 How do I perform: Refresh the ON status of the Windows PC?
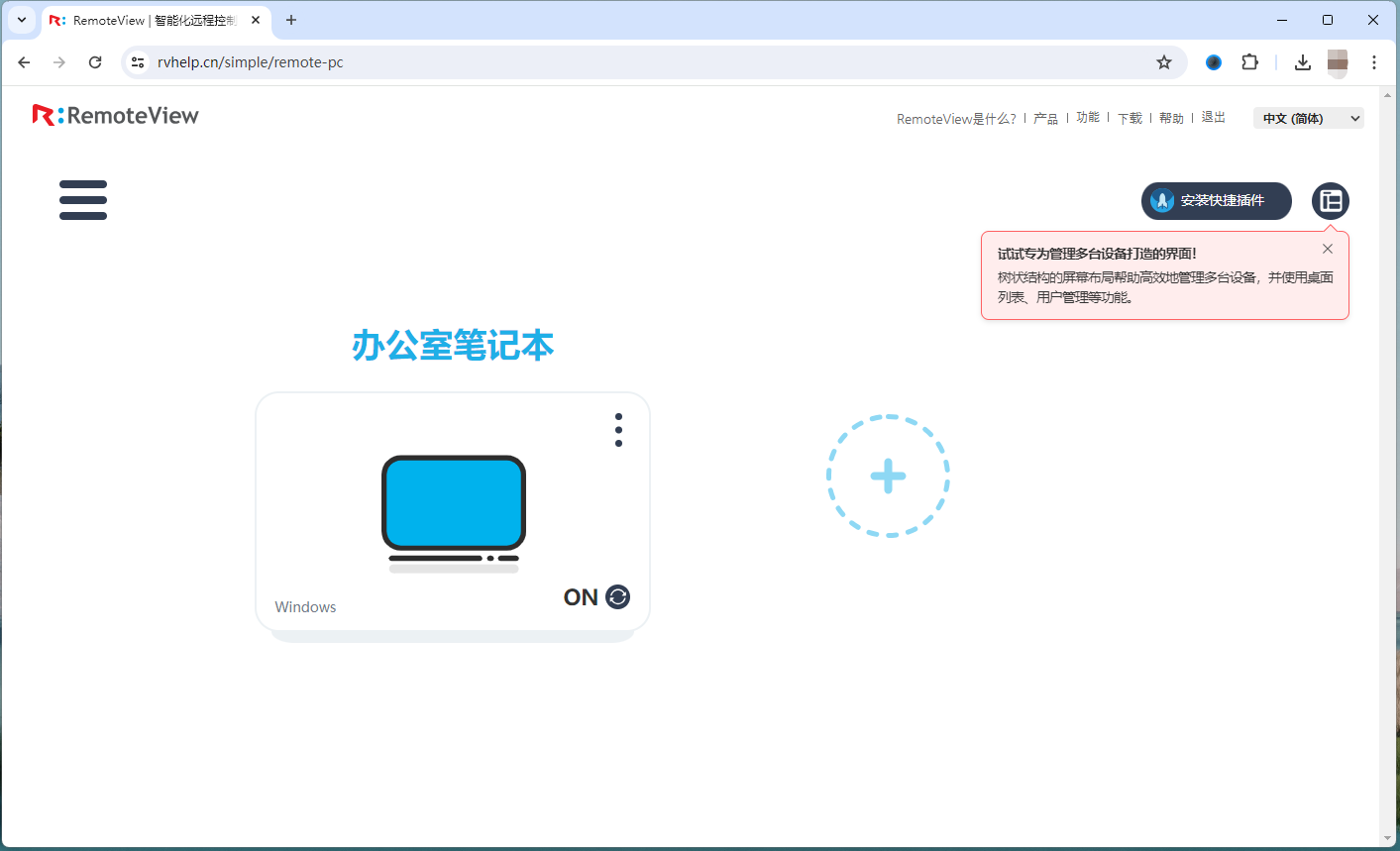click(617, 596)
